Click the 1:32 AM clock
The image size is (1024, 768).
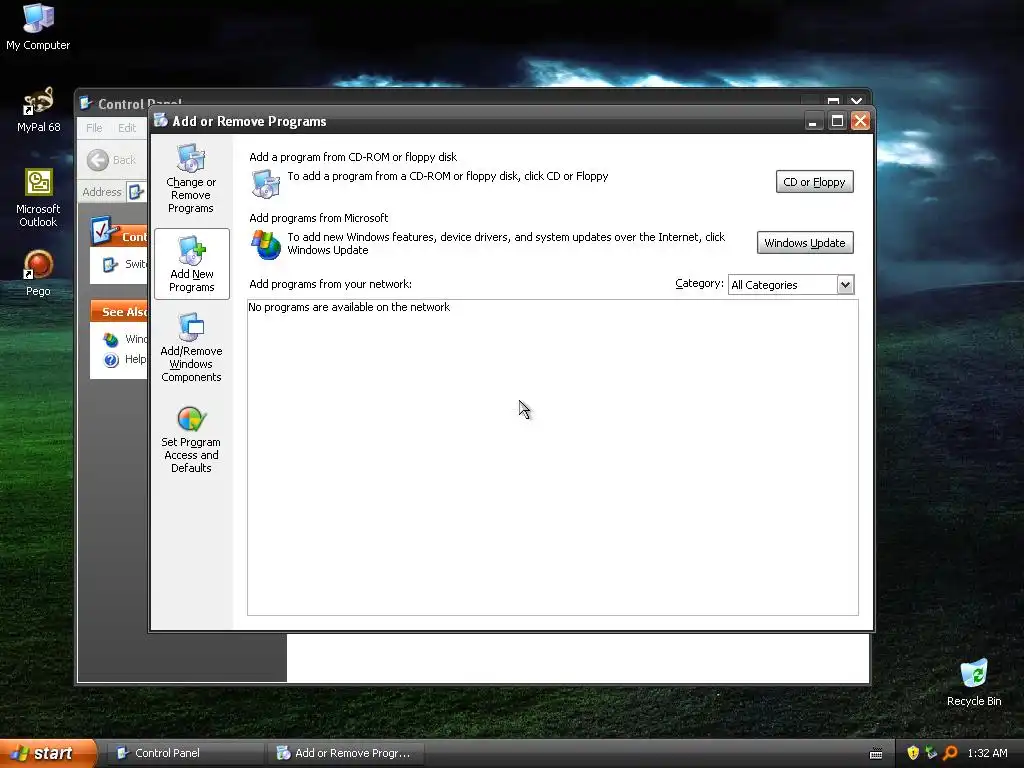pyautogui.click(x=987, y=753)
